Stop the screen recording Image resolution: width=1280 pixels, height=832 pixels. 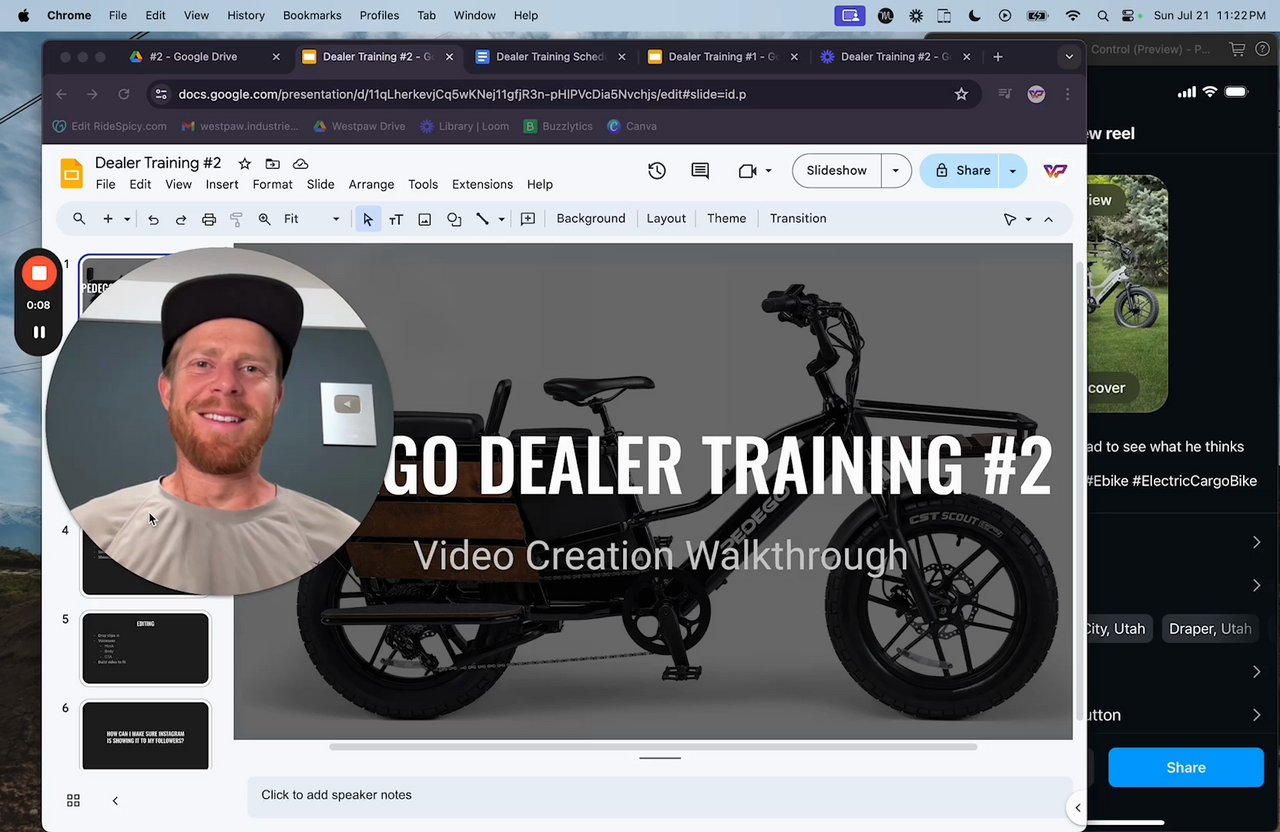(39, 273)
